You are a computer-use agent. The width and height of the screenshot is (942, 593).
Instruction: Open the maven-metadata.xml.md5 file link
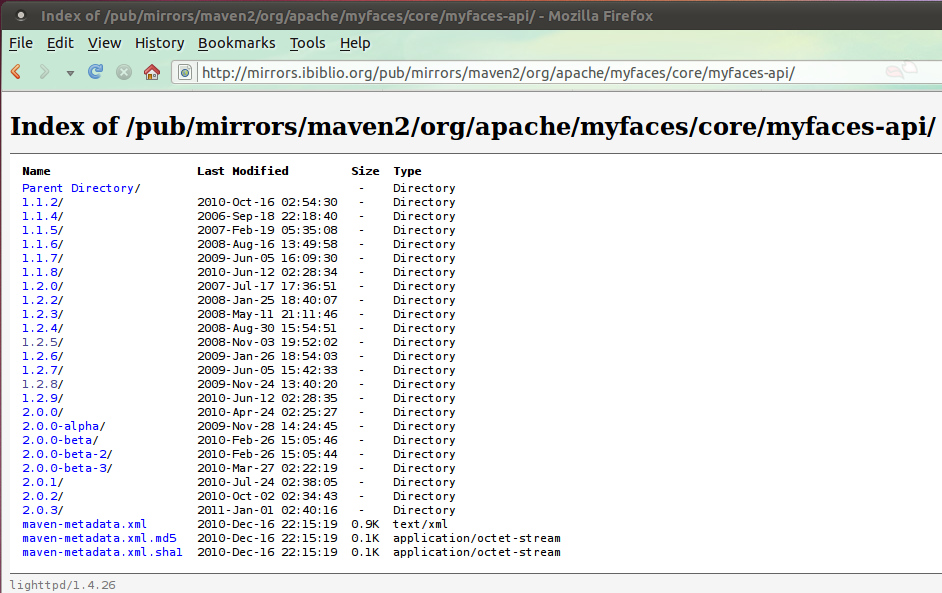point(99,538)
